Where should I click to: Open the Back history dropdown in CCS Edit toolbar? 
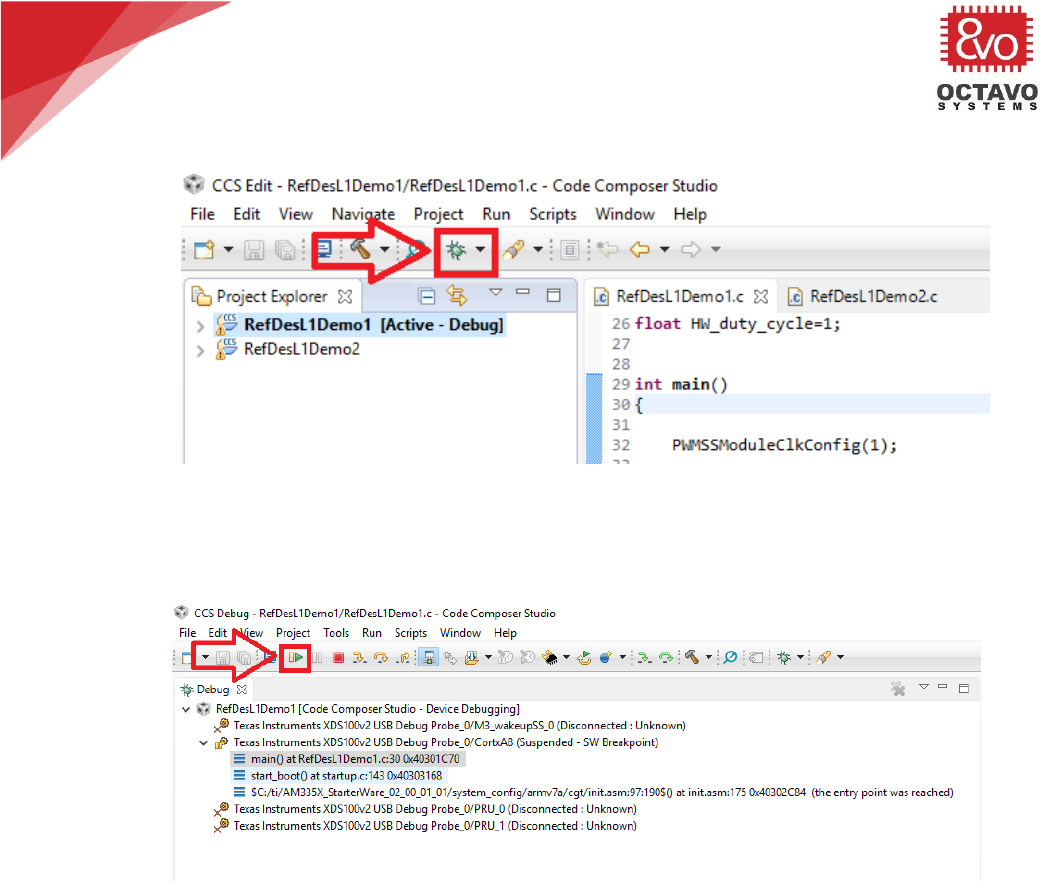tap(664, 249)
